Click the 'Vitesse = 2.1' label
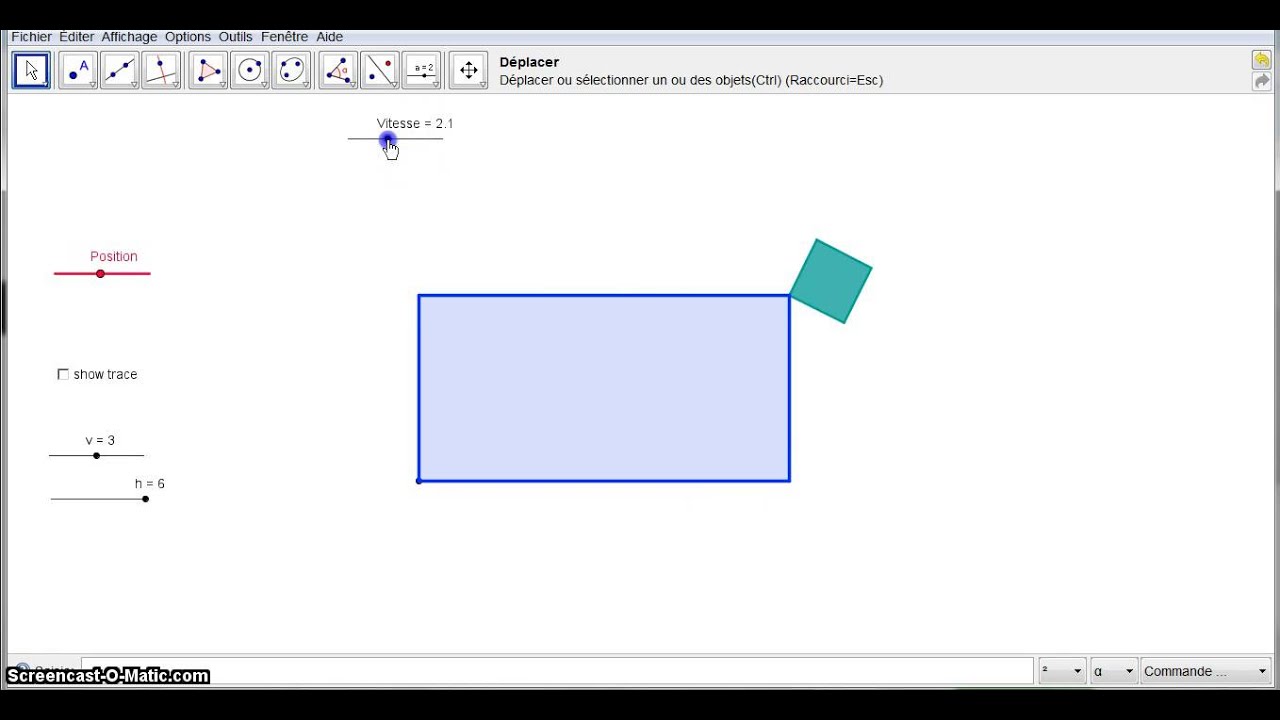The image size is (1280, 720). 415,123
